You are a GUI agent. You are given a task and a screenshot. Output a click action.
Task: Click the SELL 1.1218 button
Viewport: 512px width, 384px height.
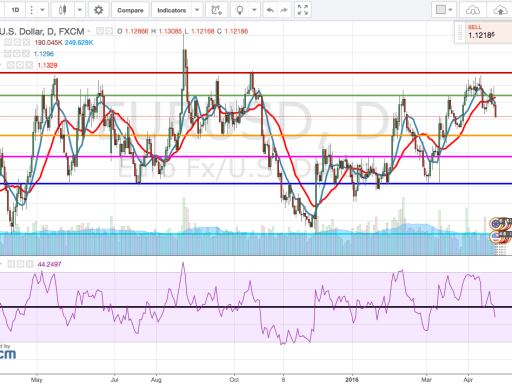tap(489, 32)
